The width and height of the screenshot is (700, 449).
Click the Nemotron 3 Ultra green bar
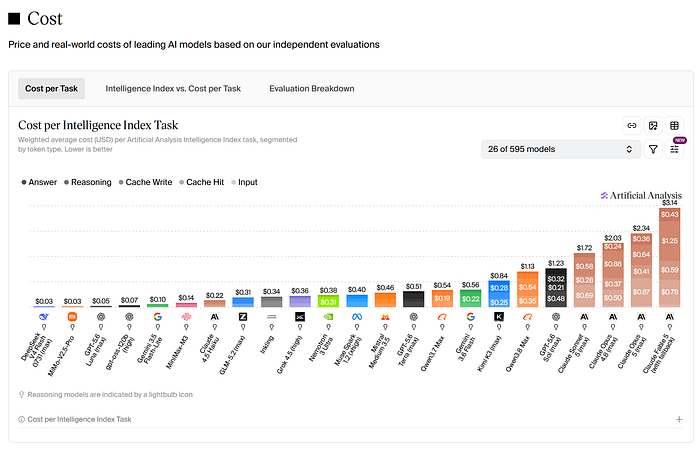[x=328, y=301]
